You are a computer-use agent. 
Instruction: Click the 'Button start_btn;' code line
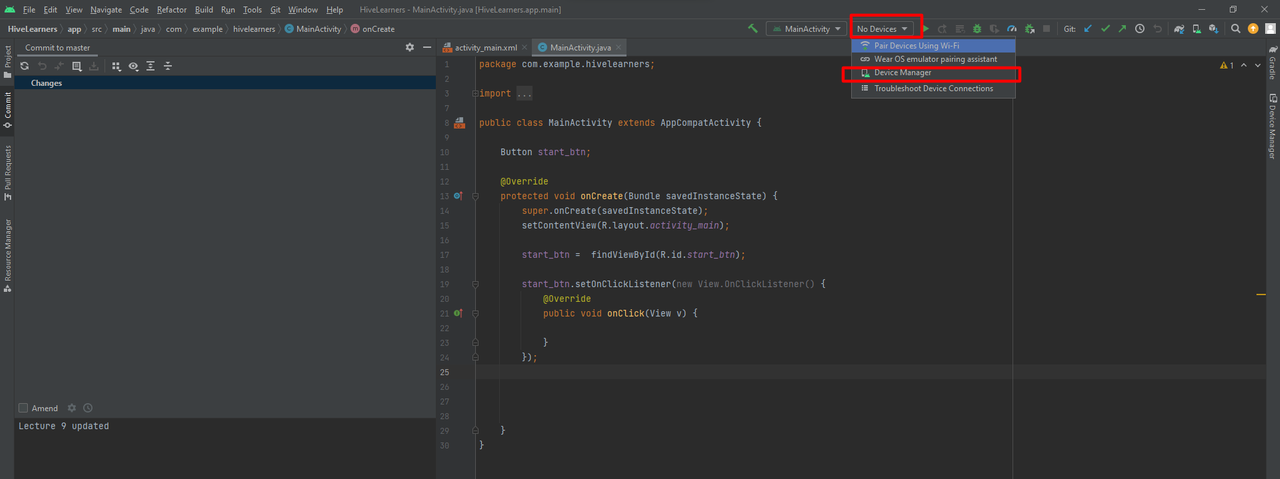pos(545,152)
